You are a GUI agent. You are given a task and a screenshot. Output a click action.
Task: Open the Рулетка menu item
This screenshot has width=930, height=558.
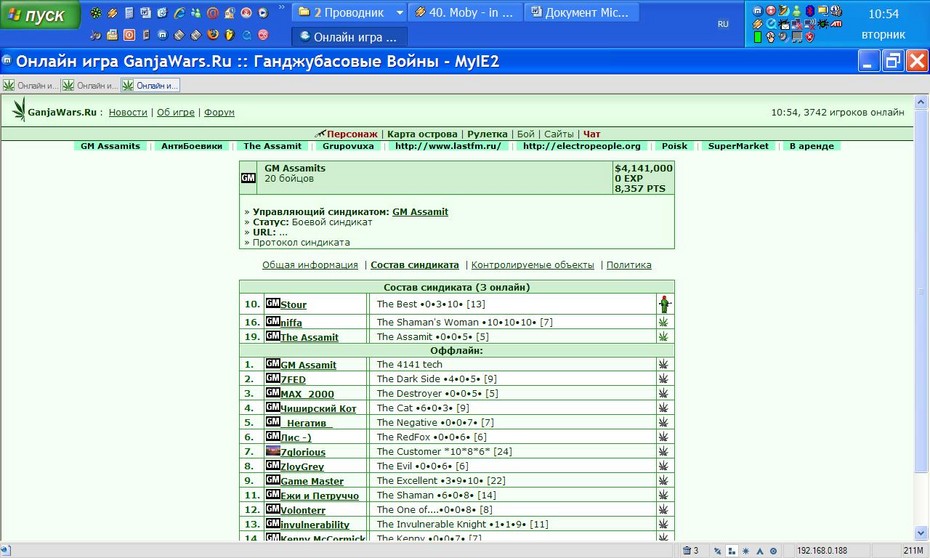pos(487,134)
